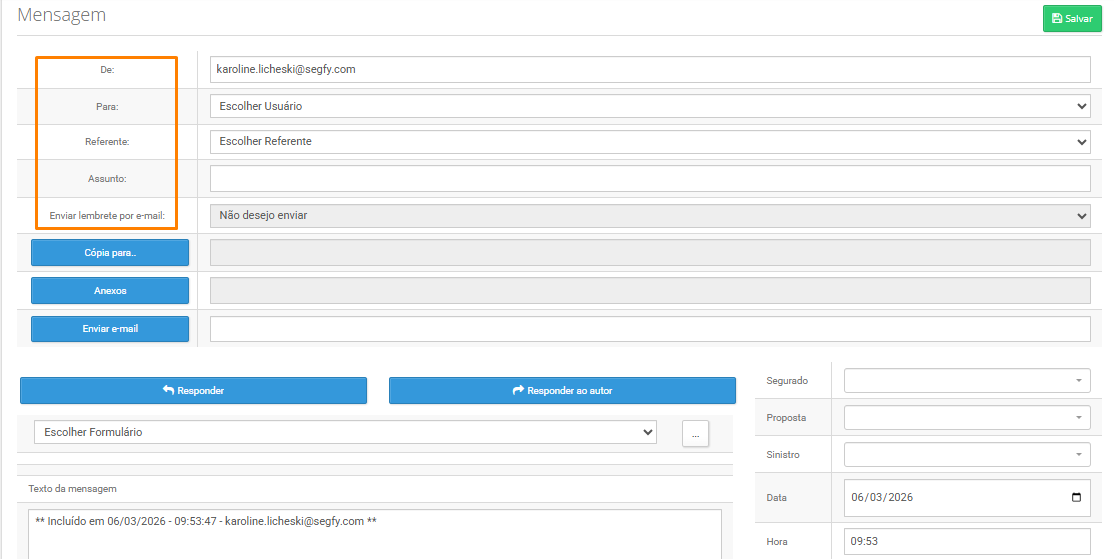Click the green Salvar button
Screen dimensions: 1114x559
tap(1072, 19)
